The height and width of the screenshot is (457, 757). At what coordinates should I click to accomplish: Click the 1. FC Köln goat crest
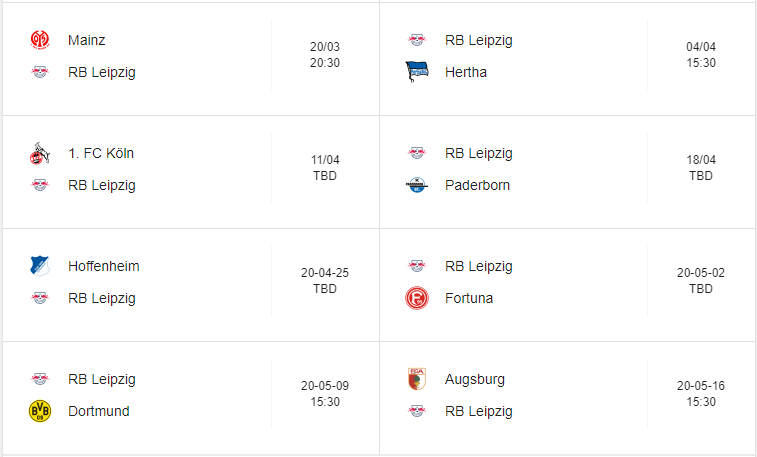tap(40, 153)
